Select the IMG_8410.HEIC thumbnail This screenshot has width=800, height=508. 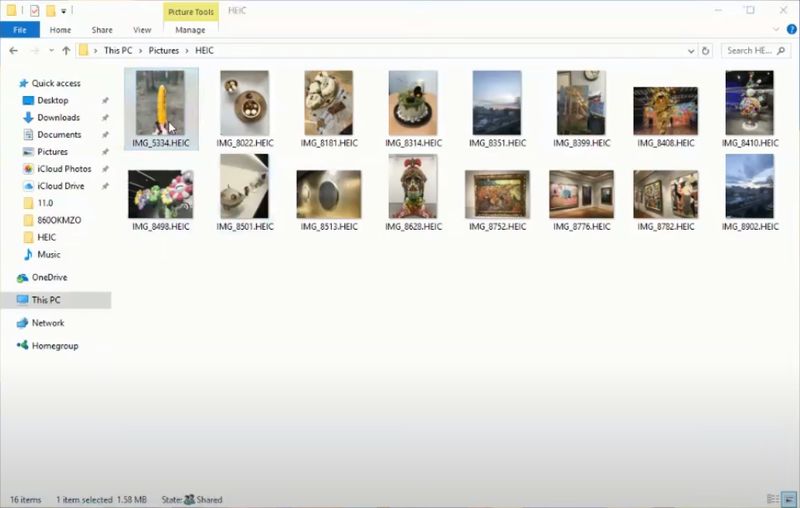coord(750,103)
